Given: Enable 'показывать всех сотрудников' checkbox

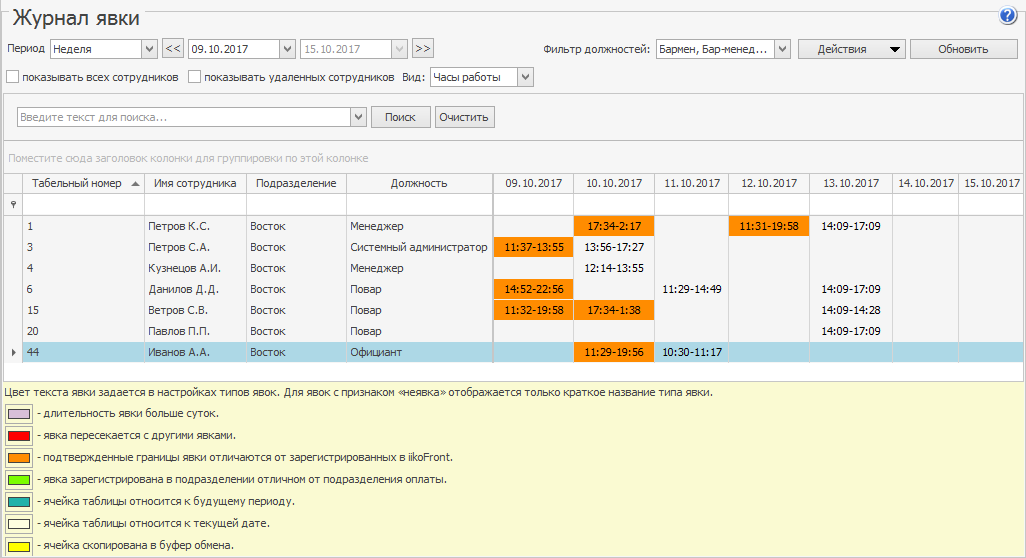Looking at the screenshot, I should point(13,77).
